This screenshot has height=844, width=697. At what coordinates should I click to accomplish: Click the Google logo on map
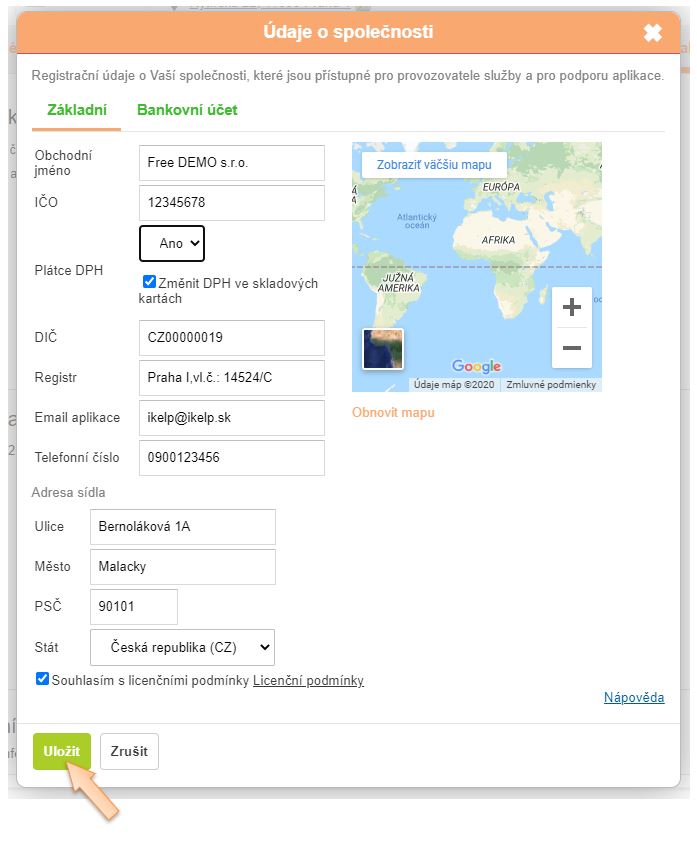point(476,366)
